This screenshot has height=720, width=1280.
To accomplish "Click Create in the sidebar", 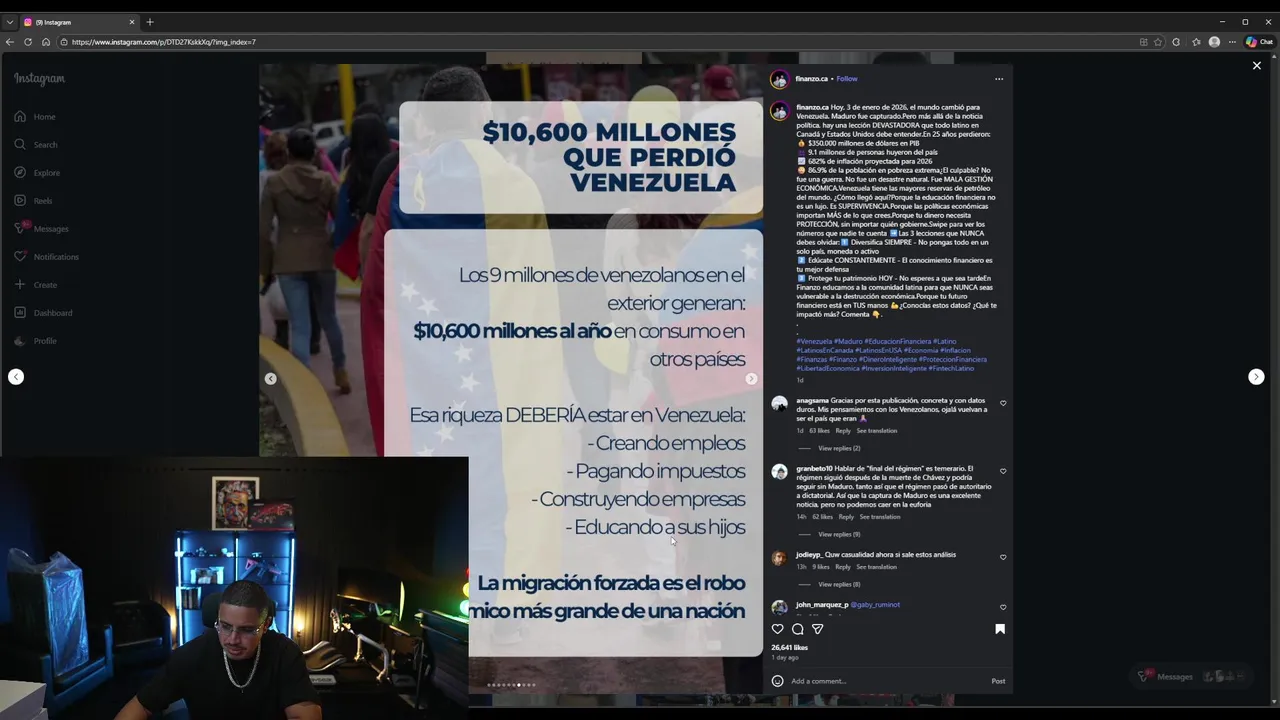I will (35, 285).
